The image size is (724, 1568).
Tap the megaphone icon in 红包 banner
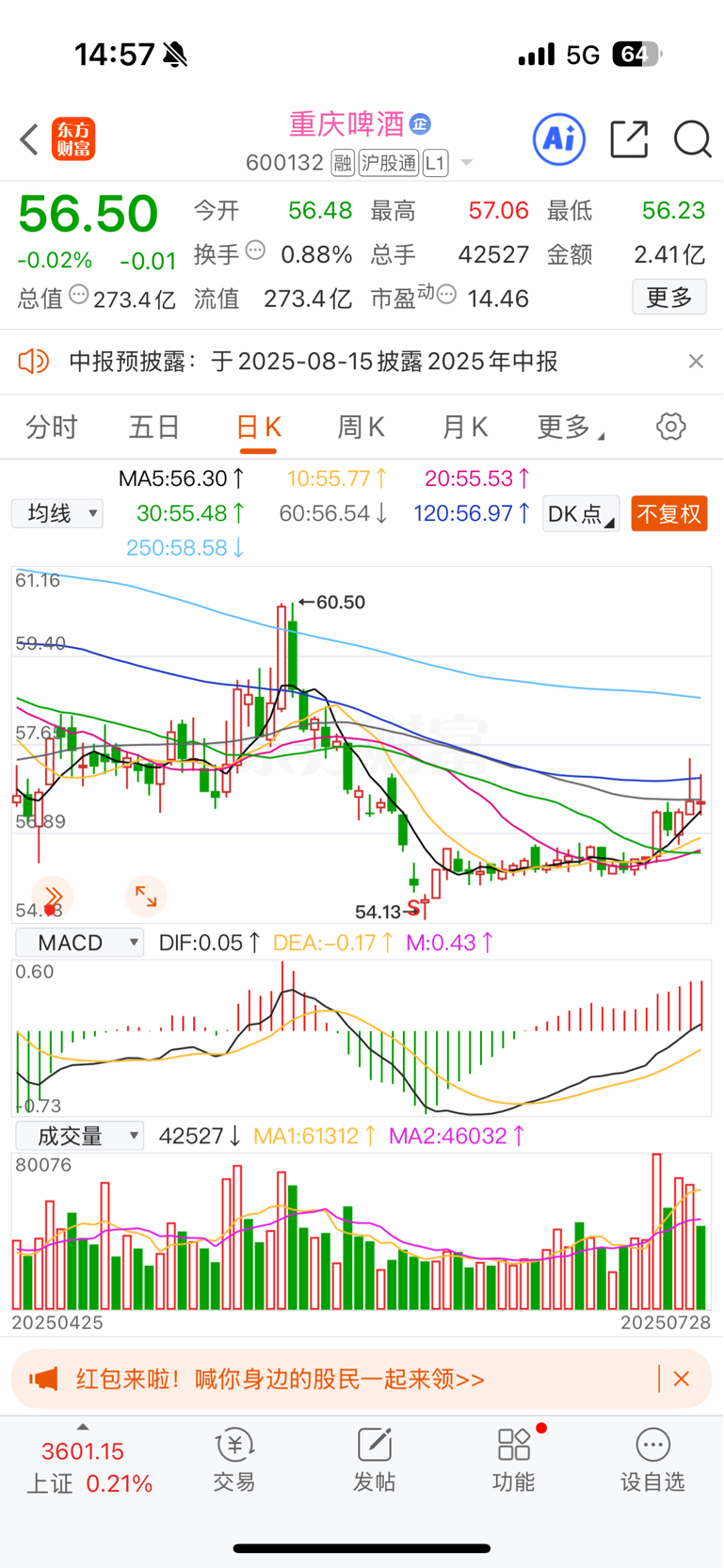43,1379
